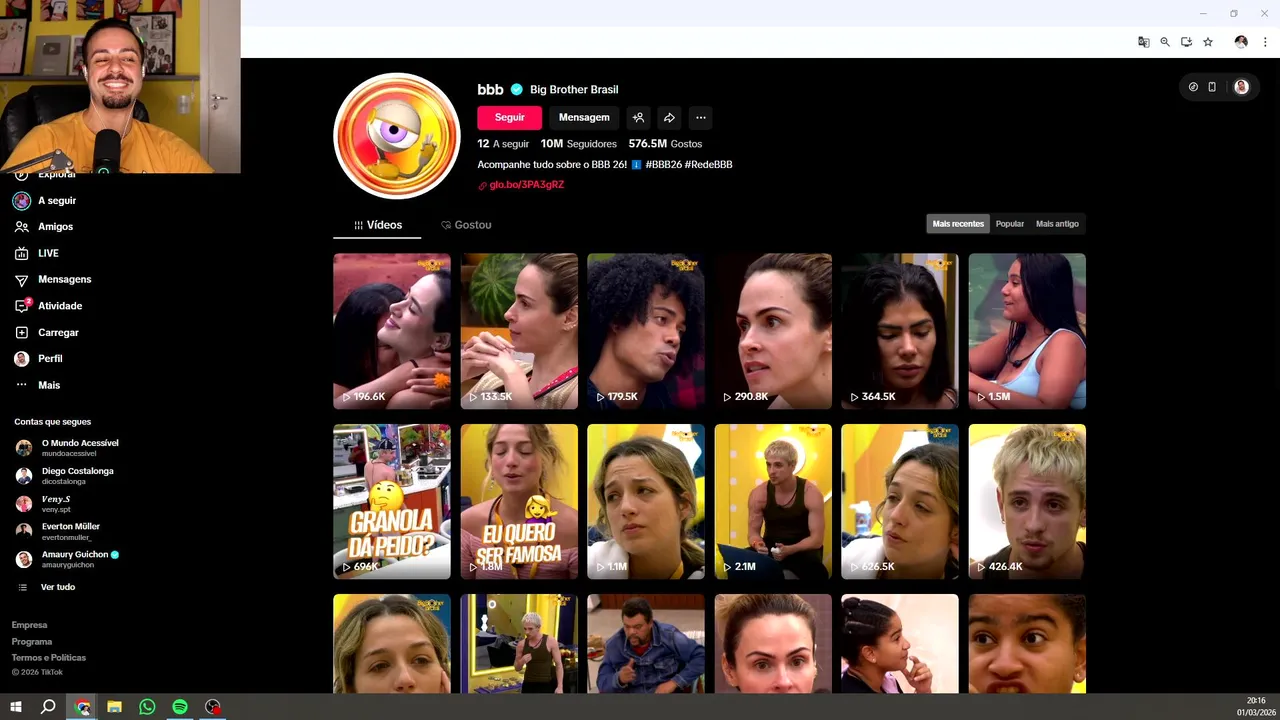Screen dimensions: 1280x720
Task: Play the video with 290.8K views
Action: click(773, 331)
